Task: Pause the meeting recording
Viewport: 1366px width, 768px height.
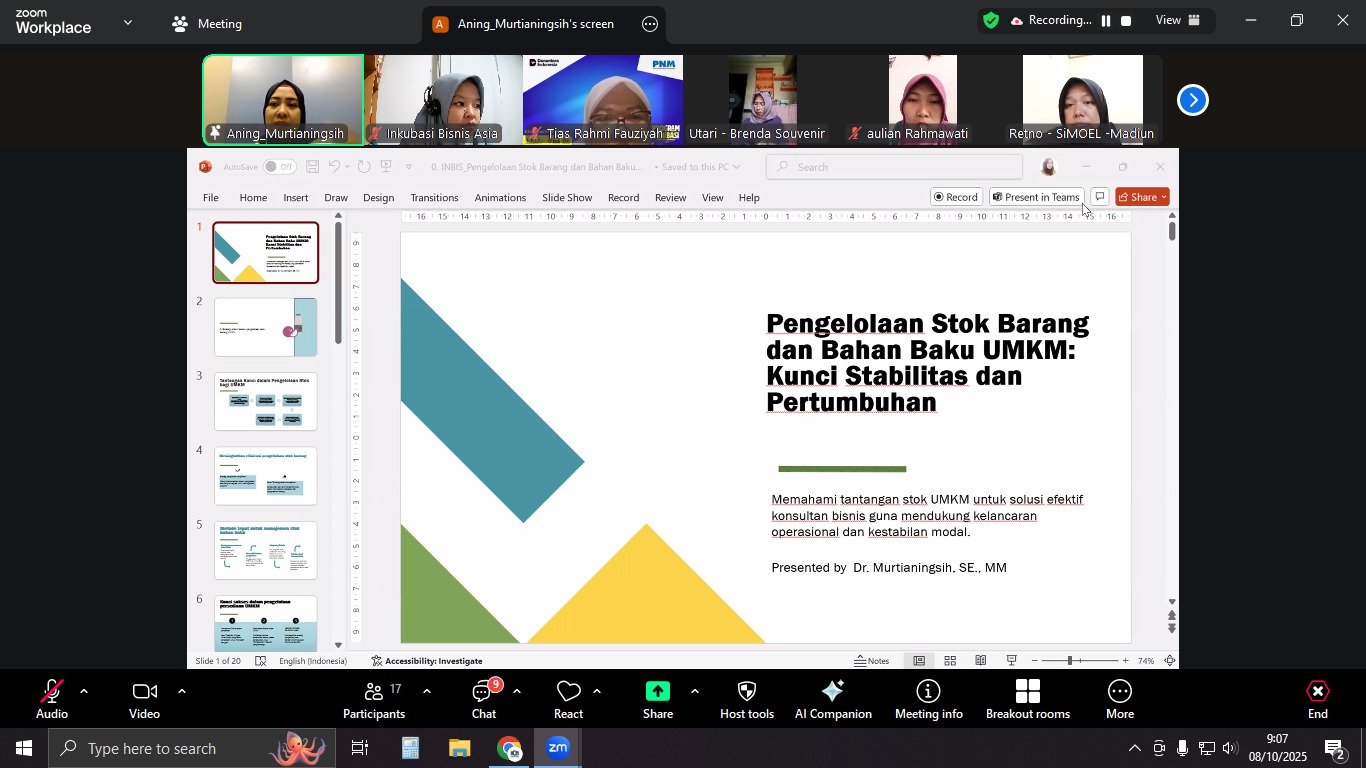Action: click(x=1106, y=21)
